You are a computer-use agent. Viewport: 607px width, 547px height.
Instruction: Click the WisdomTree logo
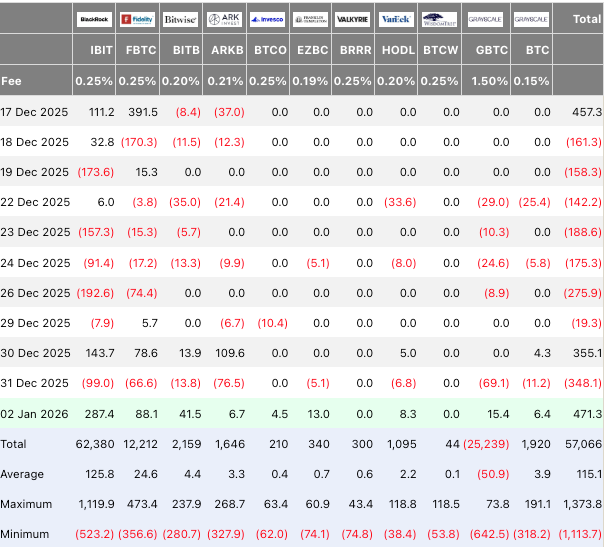tap(440, 19)
